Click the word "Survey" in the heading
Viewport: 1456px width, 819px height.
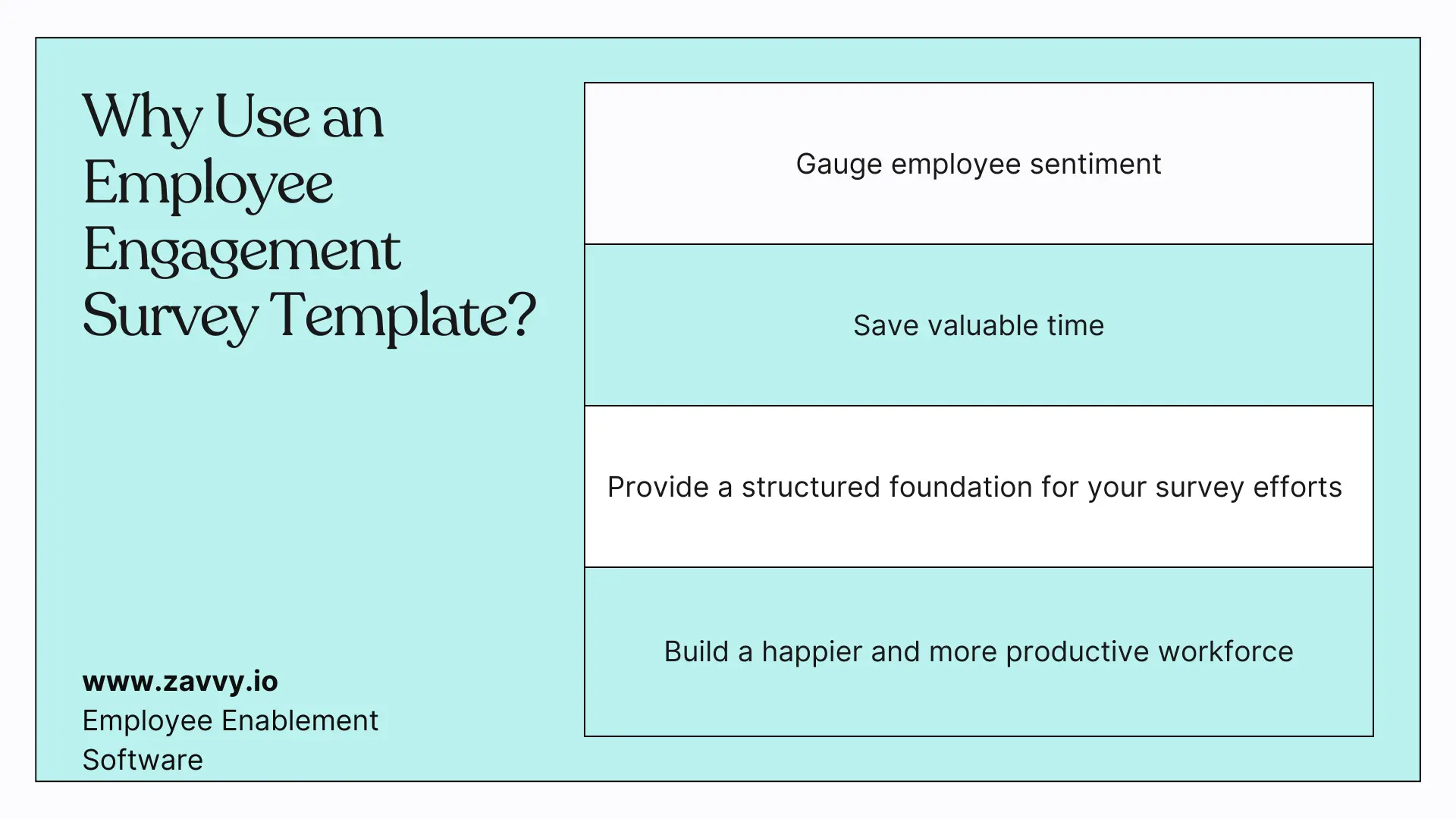click(170, 316)
